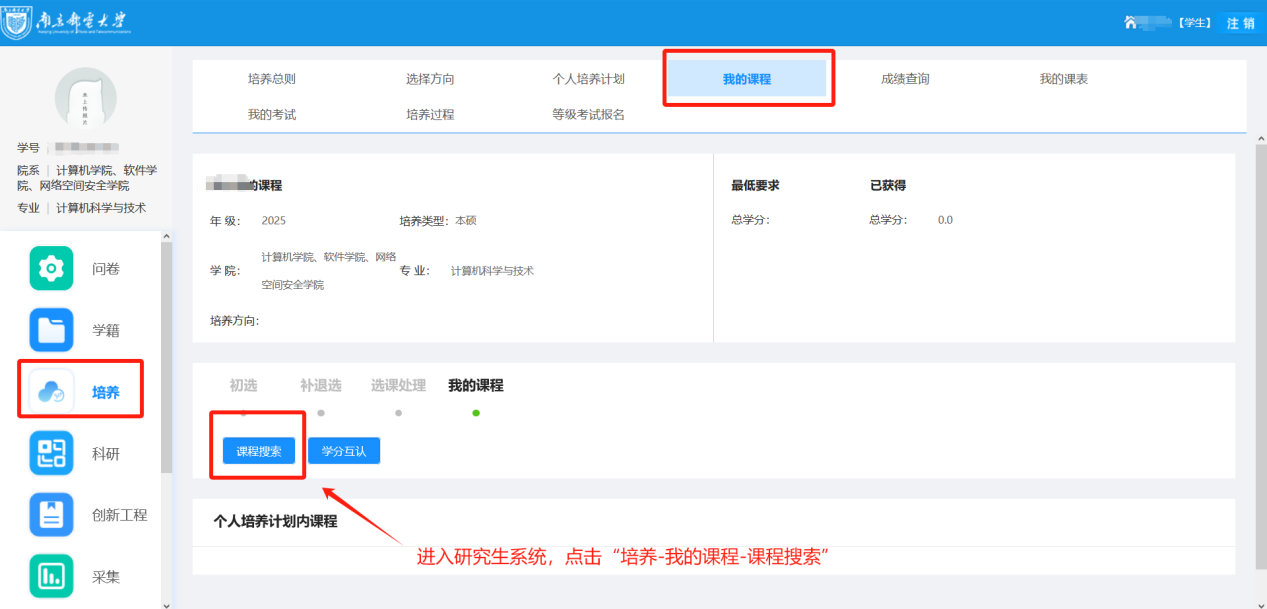The image size is (1267, 609).
Task: Open the 科研 QR-style icon
Action: (51, 453)
